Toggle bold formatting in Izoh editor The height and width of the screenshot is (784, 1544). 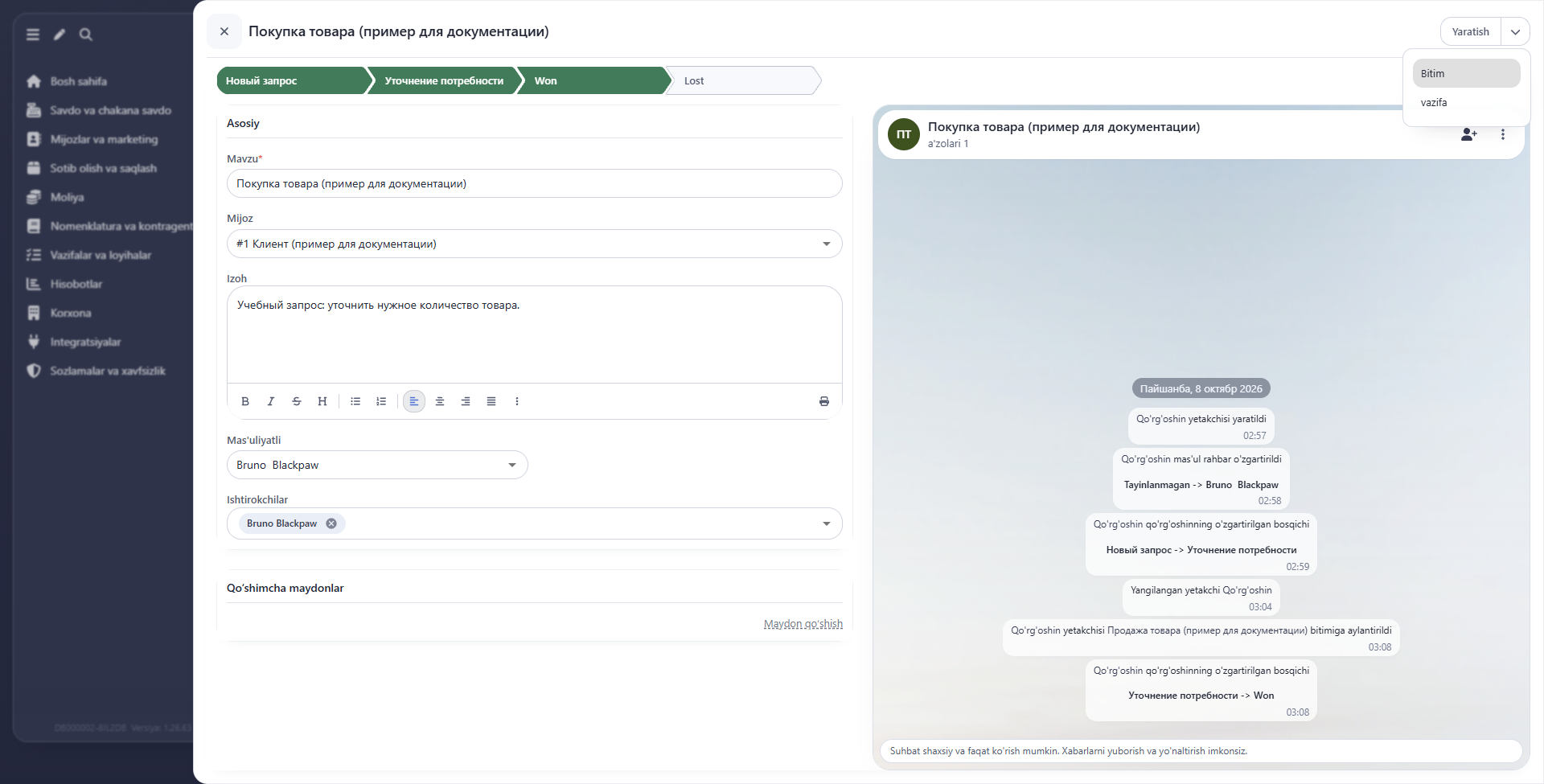(245, 401)
